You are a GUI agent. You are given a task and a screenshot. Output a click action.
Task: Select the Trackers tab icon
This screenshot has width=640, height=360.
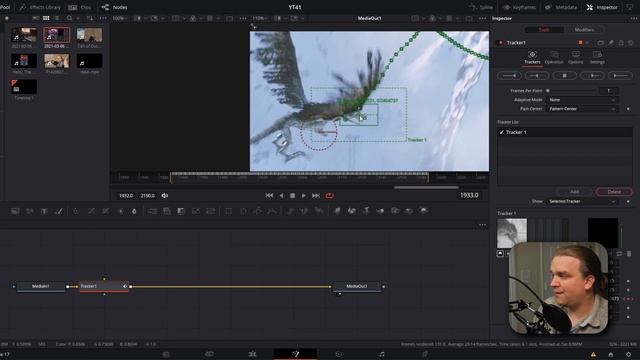532,58
